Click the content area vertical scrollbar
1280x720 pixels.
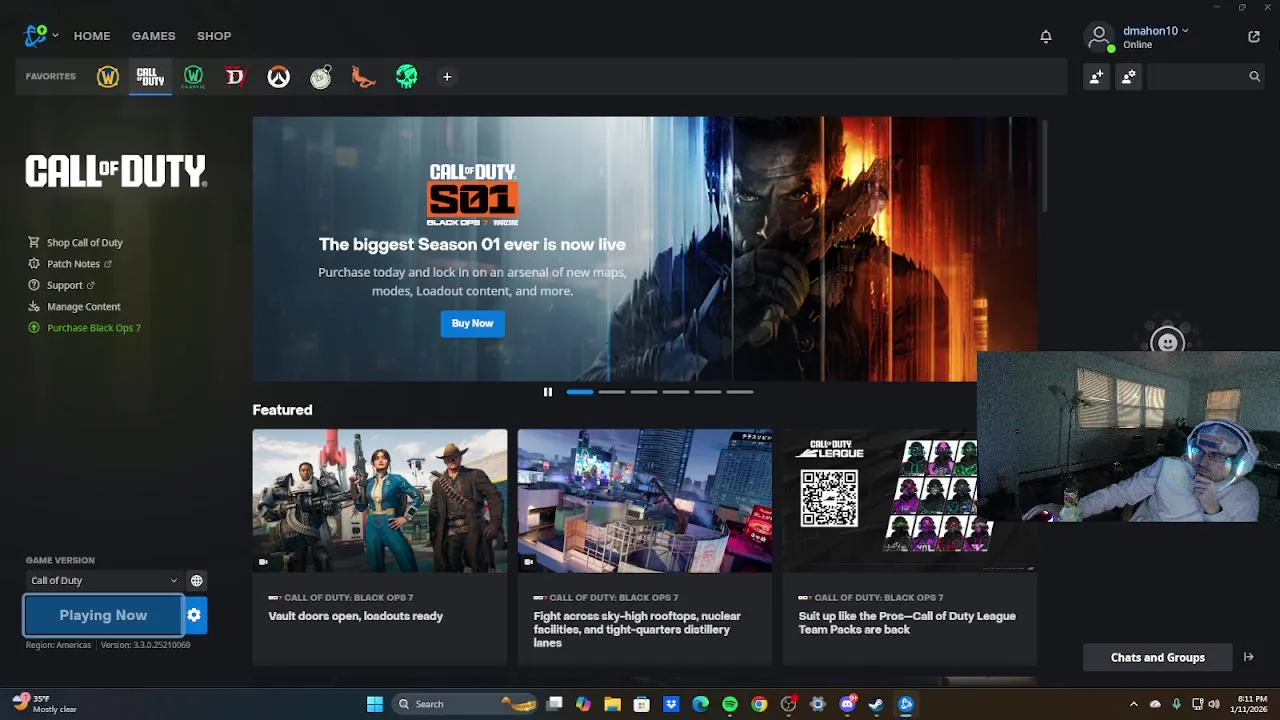[1045, 165]
